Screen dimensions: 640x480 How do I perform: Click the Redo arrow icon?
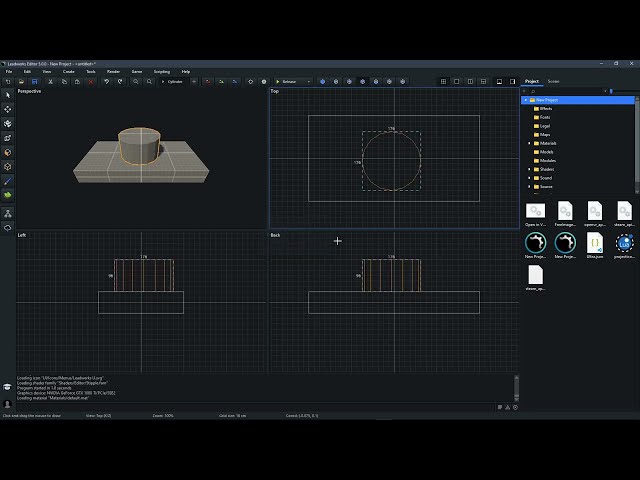point(120,82)
